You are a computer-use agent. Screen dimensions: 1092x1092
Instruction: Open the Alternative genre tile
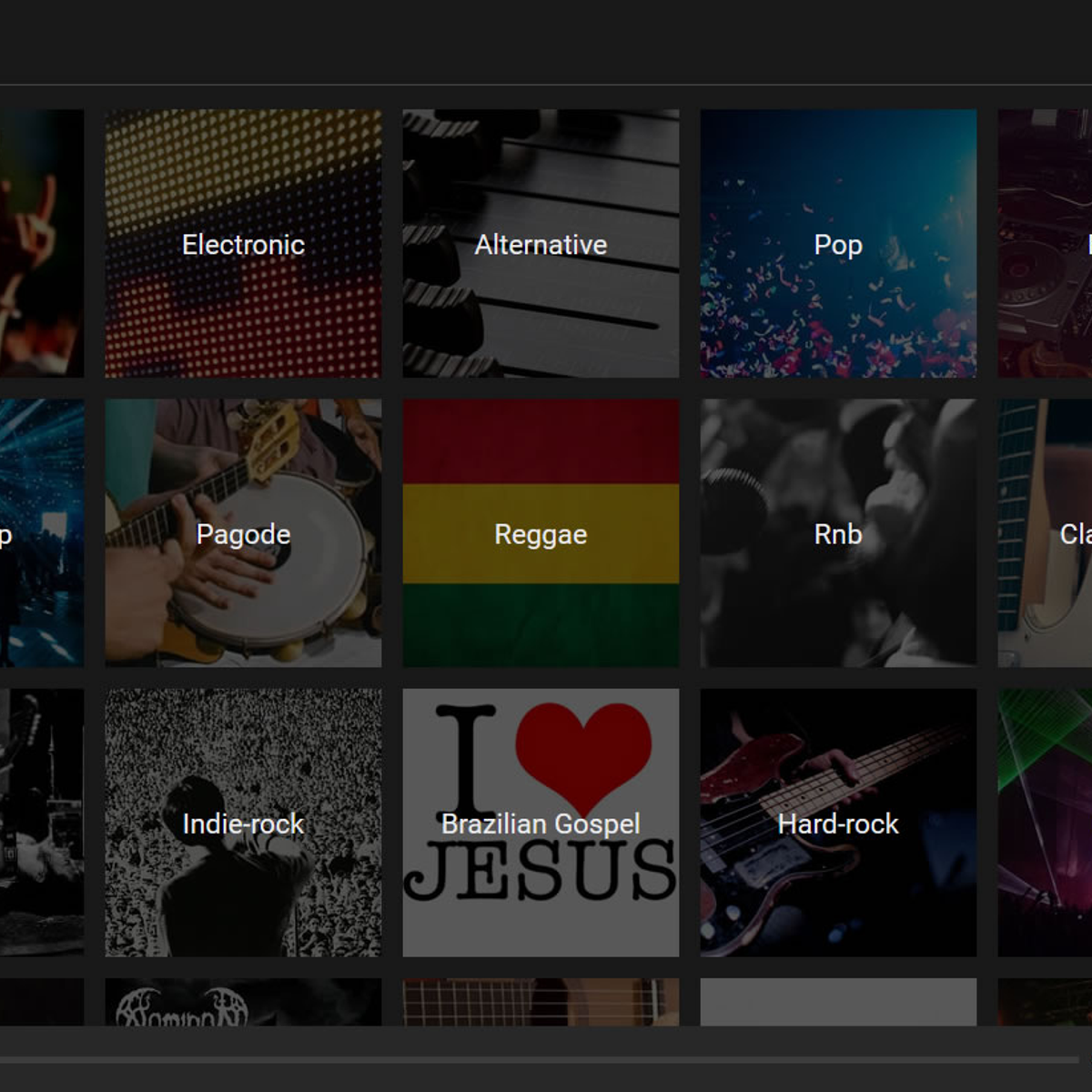coord(541,244)
